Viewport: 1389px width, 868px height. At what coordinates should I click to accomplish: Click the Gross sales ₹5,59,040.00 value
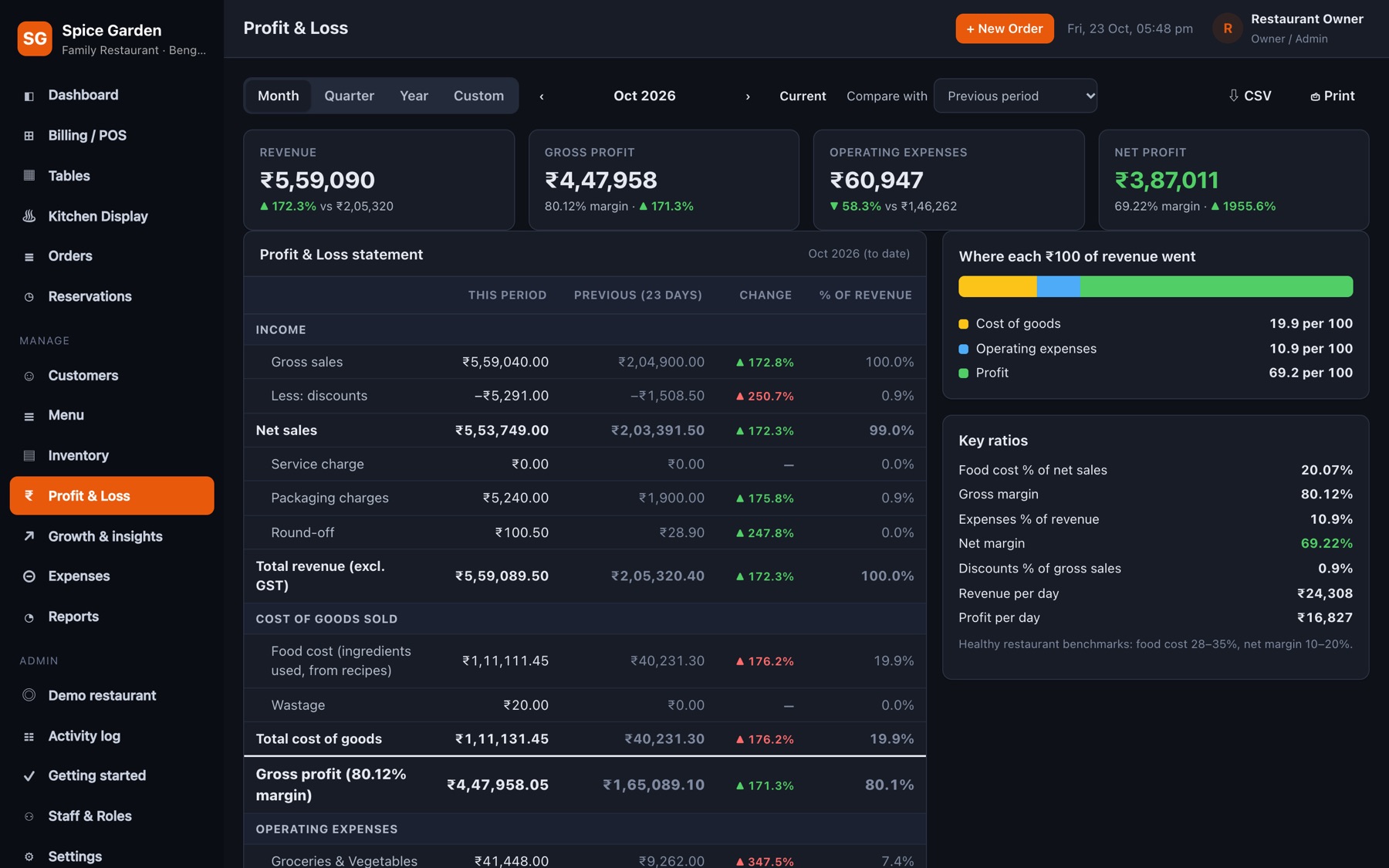pyautogui.click(x=505, y=362)
